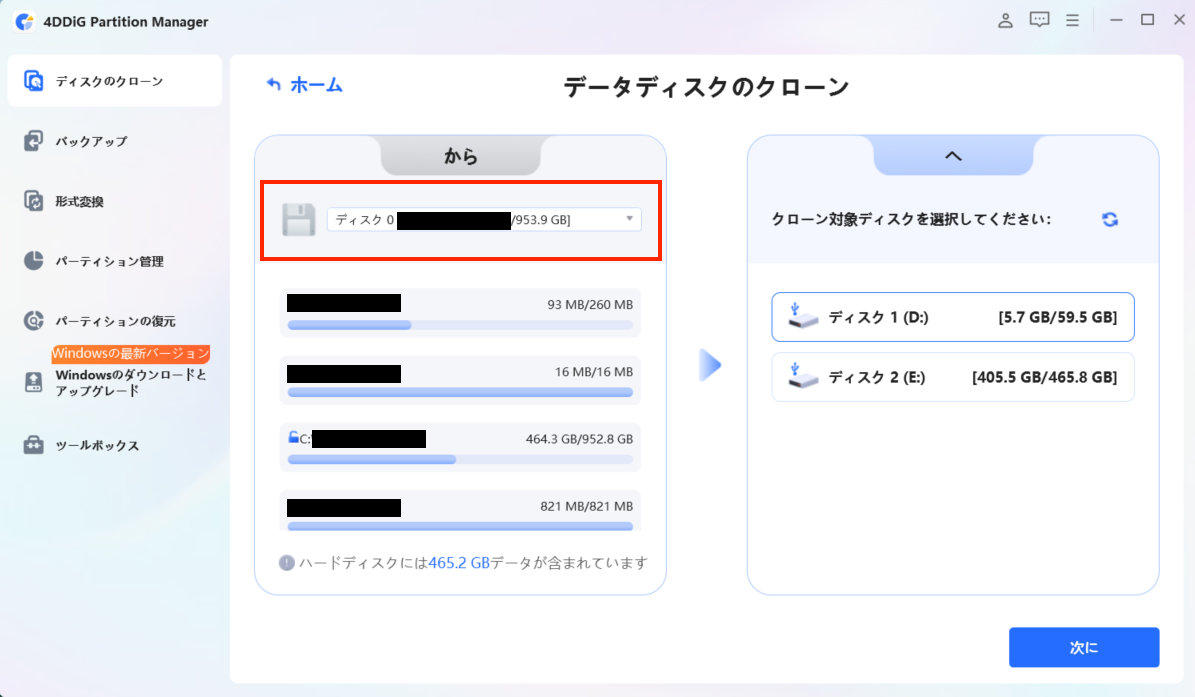Click the user account icon in title bar
The height and width of the screenshot is (697, 1195).
click(1006, 20)
